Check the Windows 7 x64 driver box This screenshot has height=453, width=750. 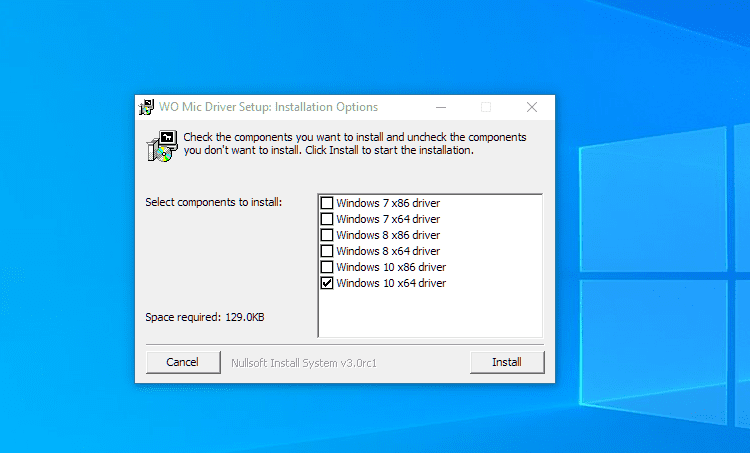[327, 219]
